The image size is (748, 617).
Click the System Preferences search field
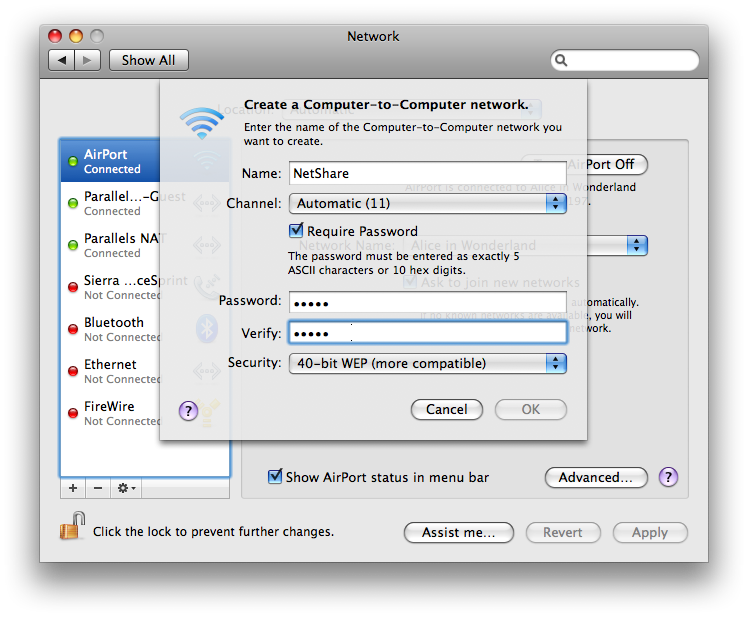(625, 61)
